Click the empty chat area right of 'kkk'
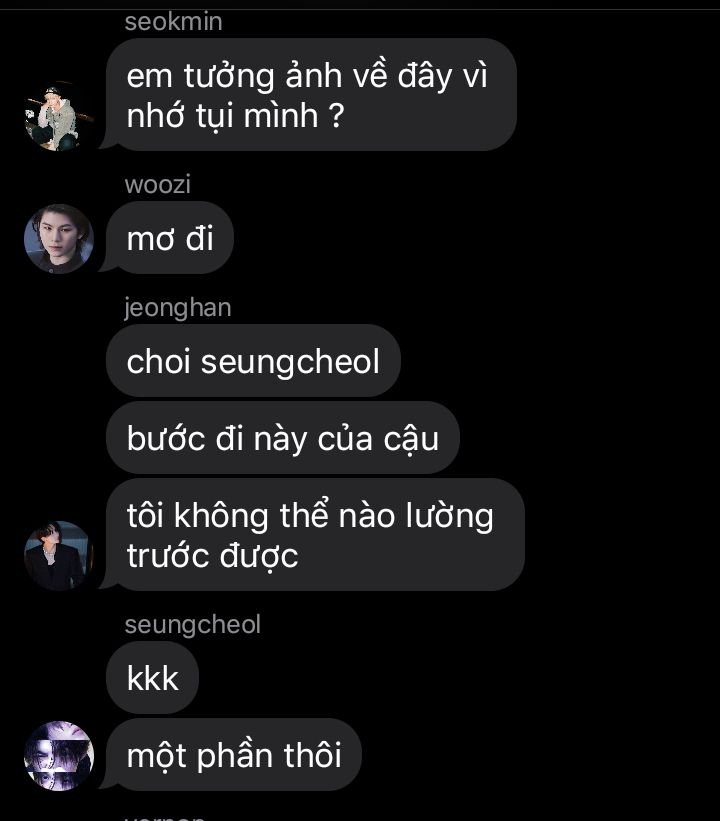This screenshot has height=821, width=720. (456, 678)
